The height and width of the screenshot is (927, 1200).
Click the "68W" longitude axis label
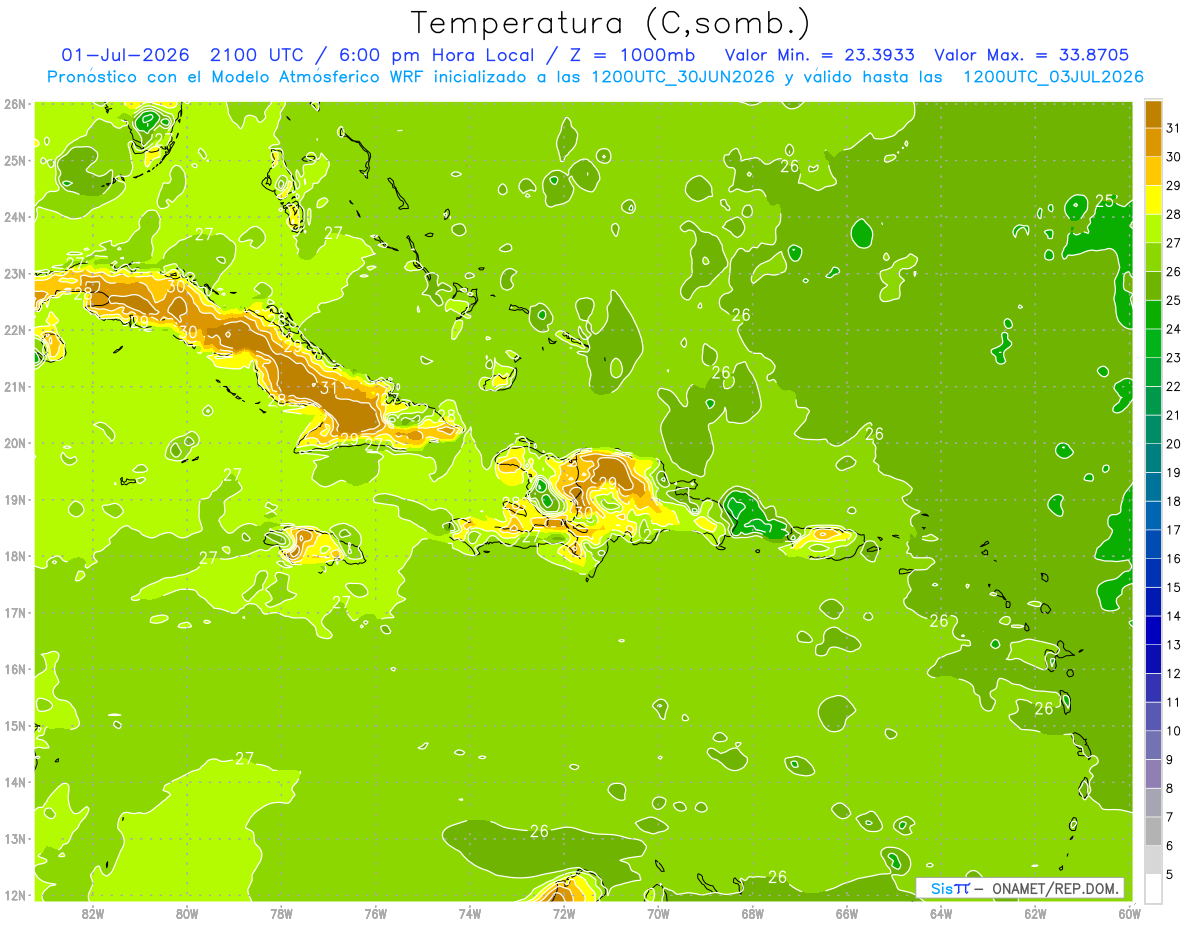753,913
